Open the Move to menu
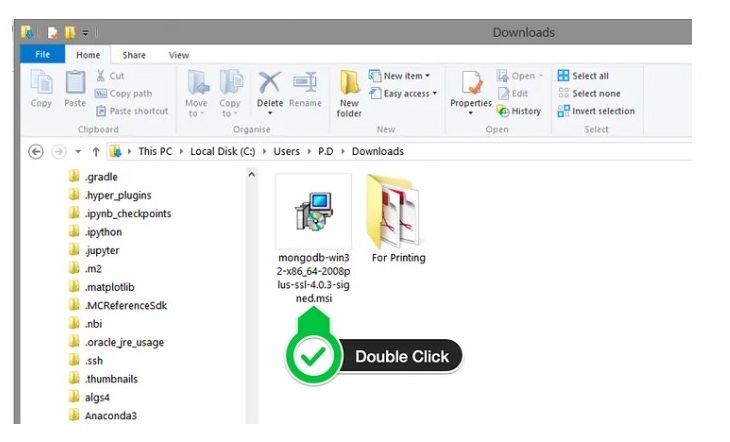 (x=196, y=93)
